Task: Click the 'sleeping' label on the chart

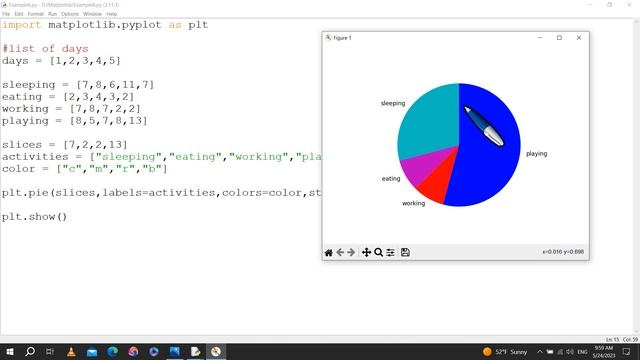Action: pos(393,103)
